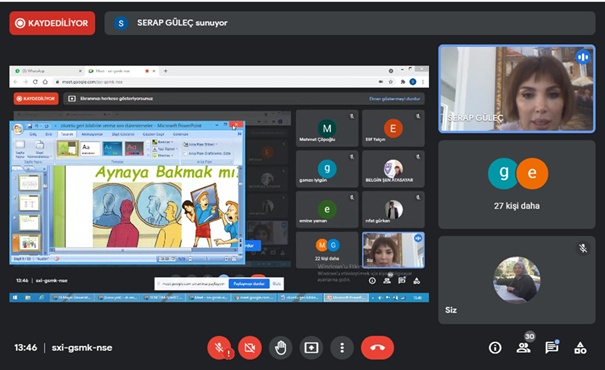Click the KAYDEDİLİYOR recording indicator

click(52, 23)
